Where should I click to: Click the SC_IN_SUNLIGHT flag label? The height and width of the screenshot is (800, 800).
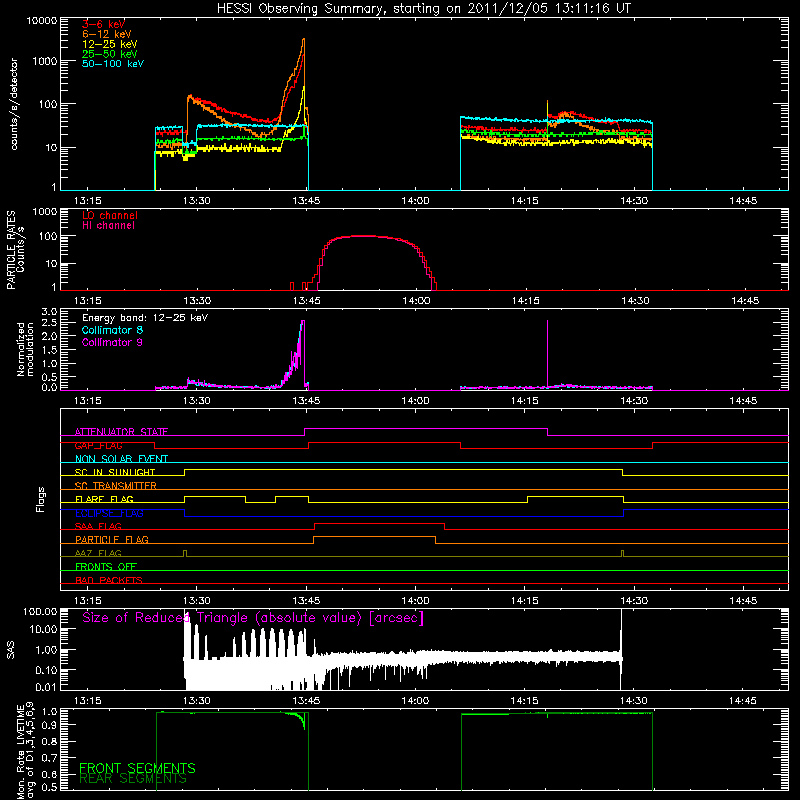pos(115,472)
